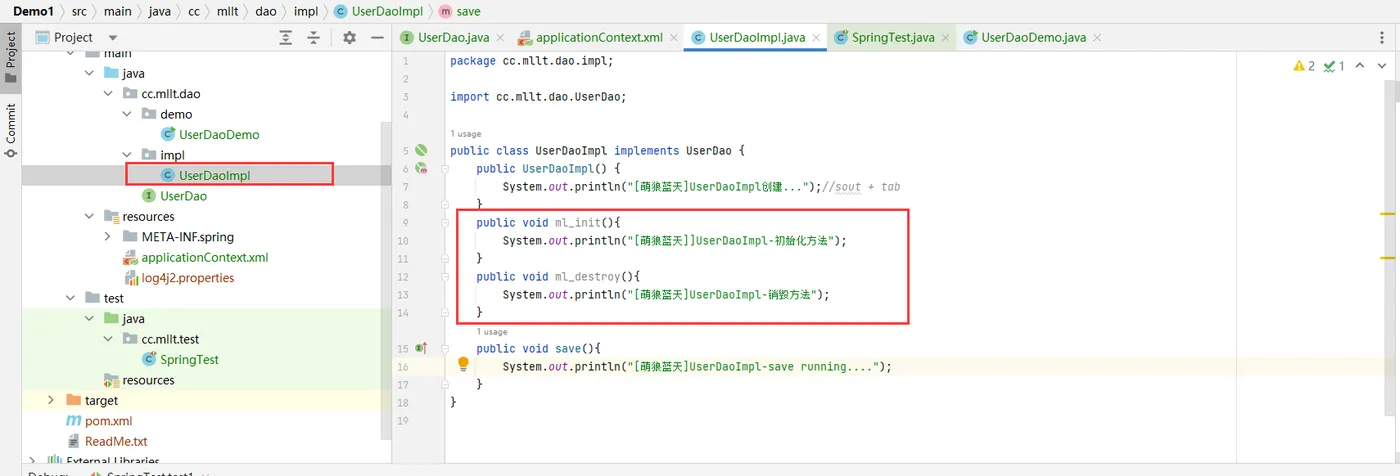Select test resources folder in tree
The height and width of the screenshot is (476, 1400).
[x=148, y=380]
